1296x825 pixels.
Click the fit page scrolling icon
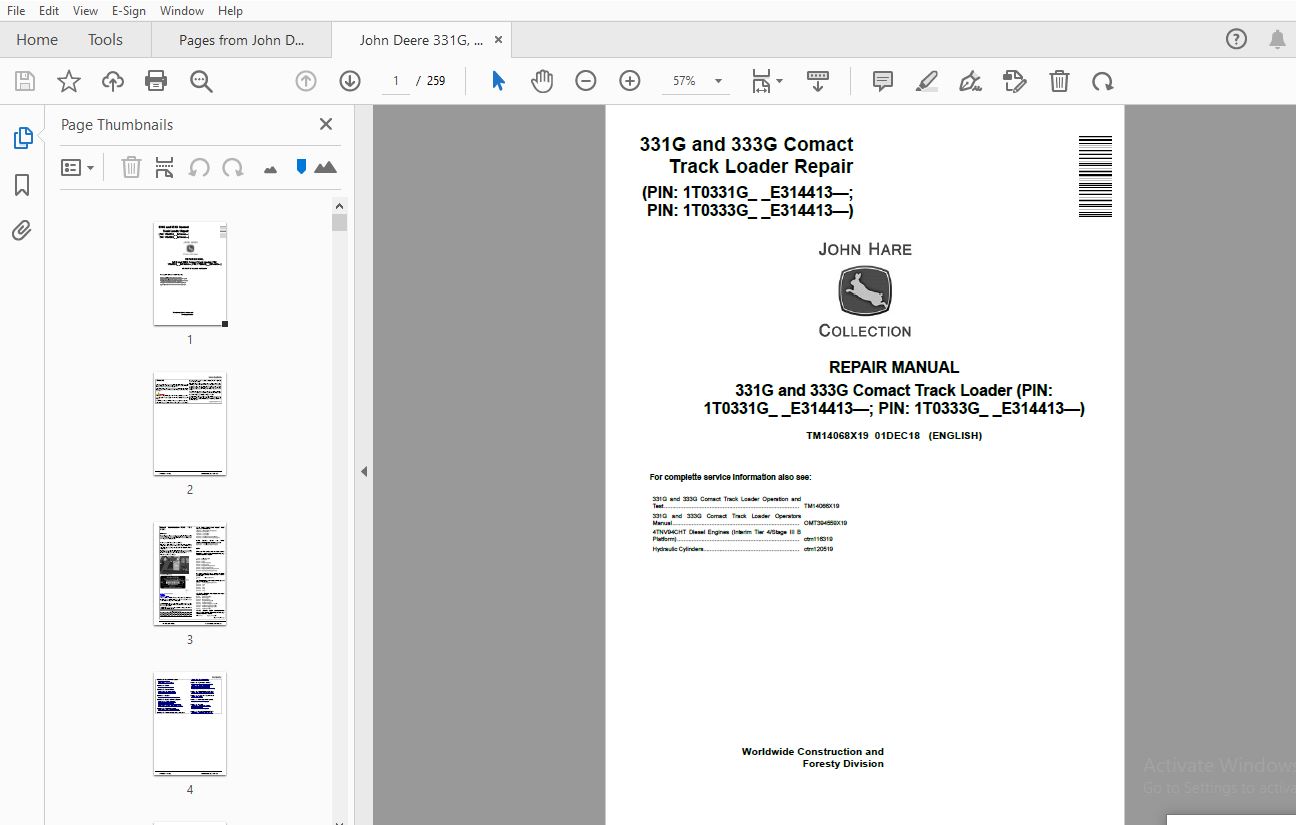761,81
